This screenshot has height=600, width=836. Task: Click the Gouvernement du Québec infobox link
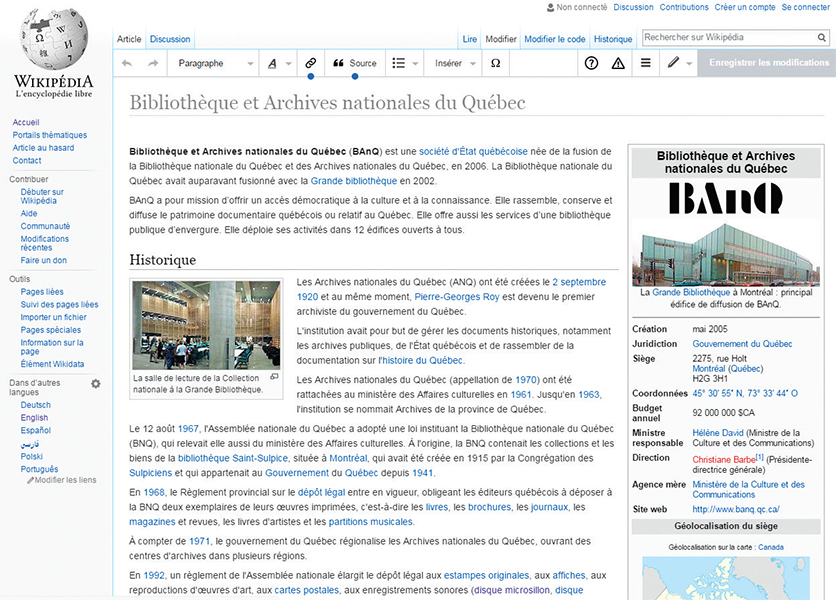click(x=742, y=344)
